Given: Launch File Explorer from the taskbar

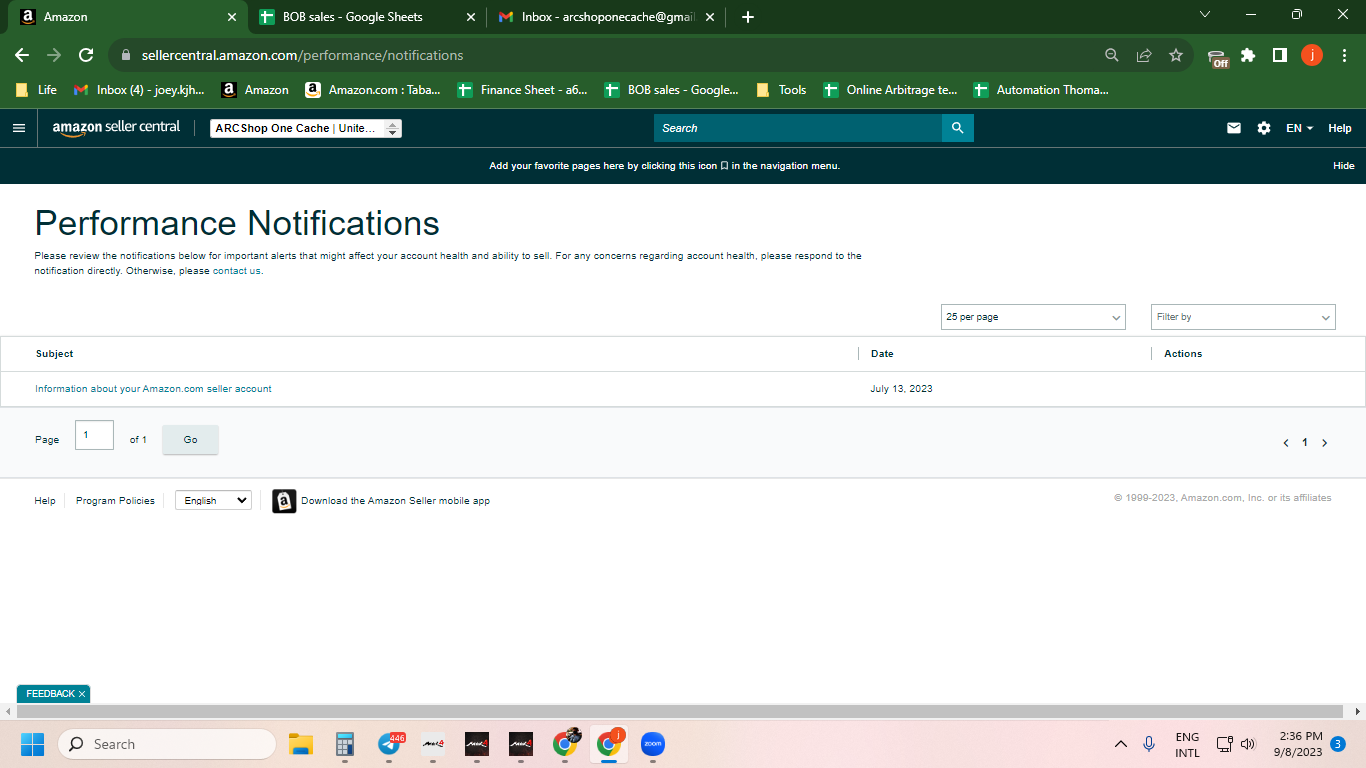Looking at the screenshot, I should (x=301, y=744).
